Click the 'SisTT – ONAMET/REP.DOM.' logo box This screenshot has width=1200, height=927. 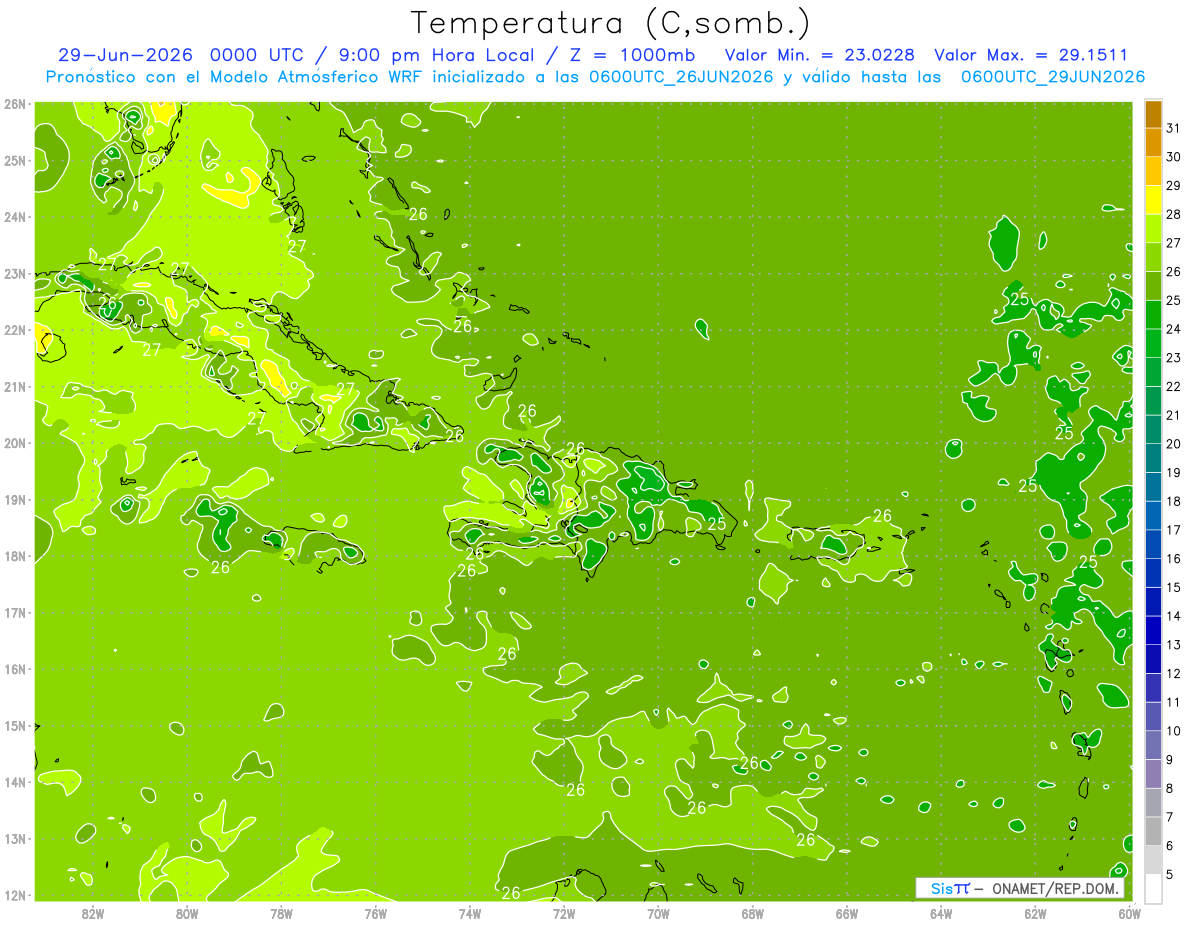(1020, 888)
